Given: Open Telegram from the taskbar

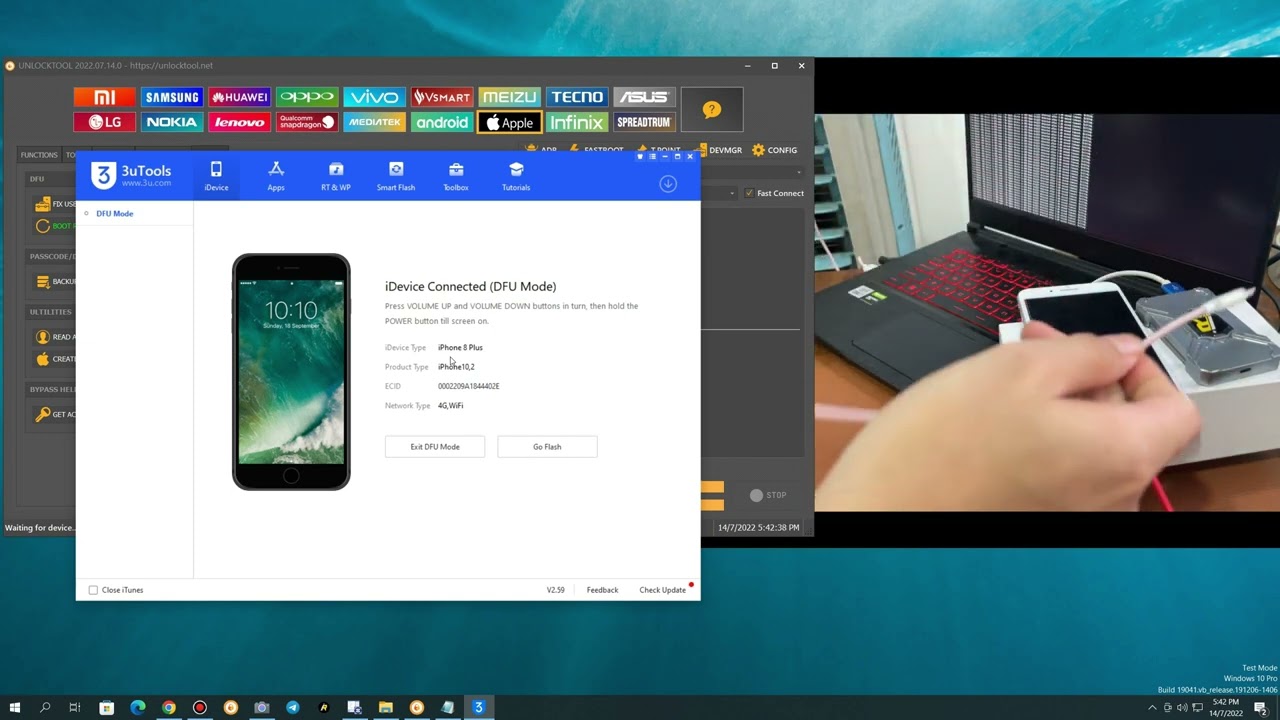Looking at the screenshot, I should tap(293, 707).
